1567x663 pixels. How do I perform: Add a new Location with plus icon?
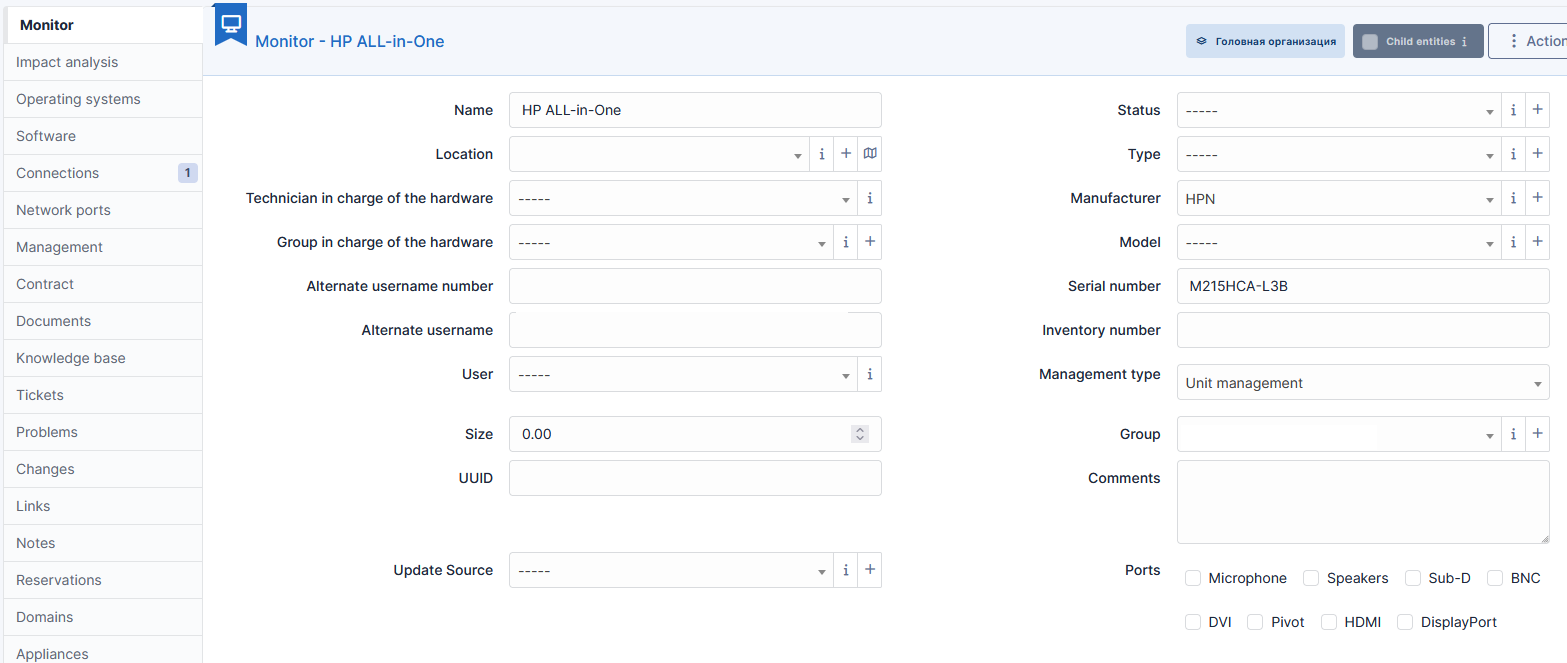846,154
